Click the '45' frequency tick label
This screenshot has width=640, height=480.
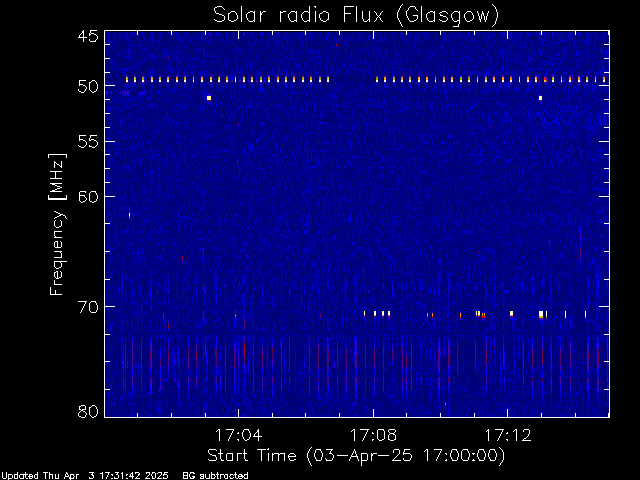(x=88, y=36)
